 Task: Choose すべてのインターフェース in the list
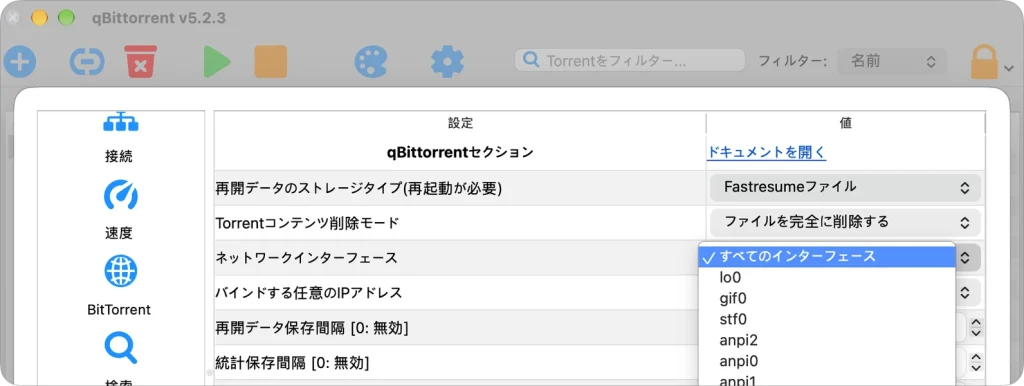pos(827,257)
